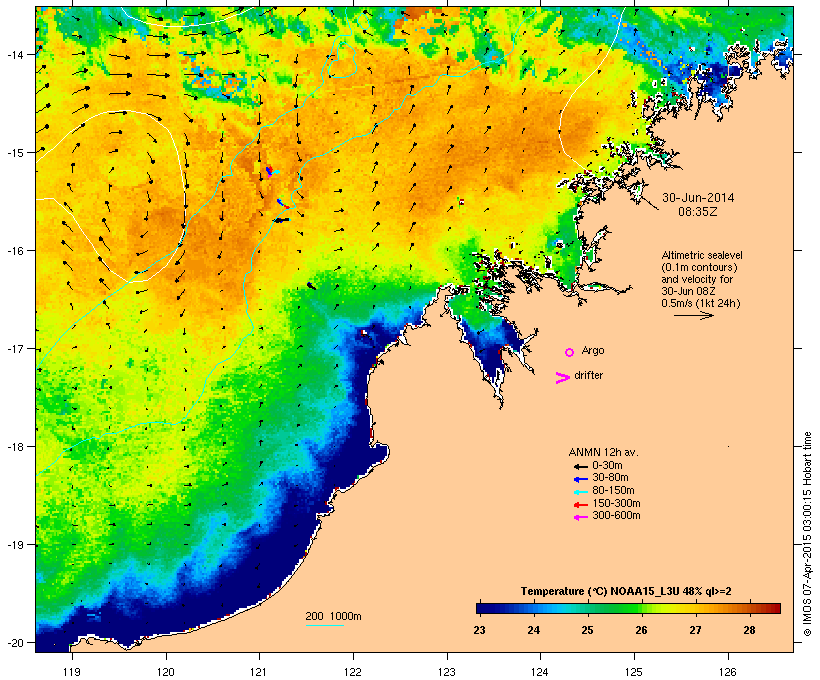Click the -16 latitude axis label
Viewport: 820px width, 680px height.
pyautogui.click(x=15, y=251)
